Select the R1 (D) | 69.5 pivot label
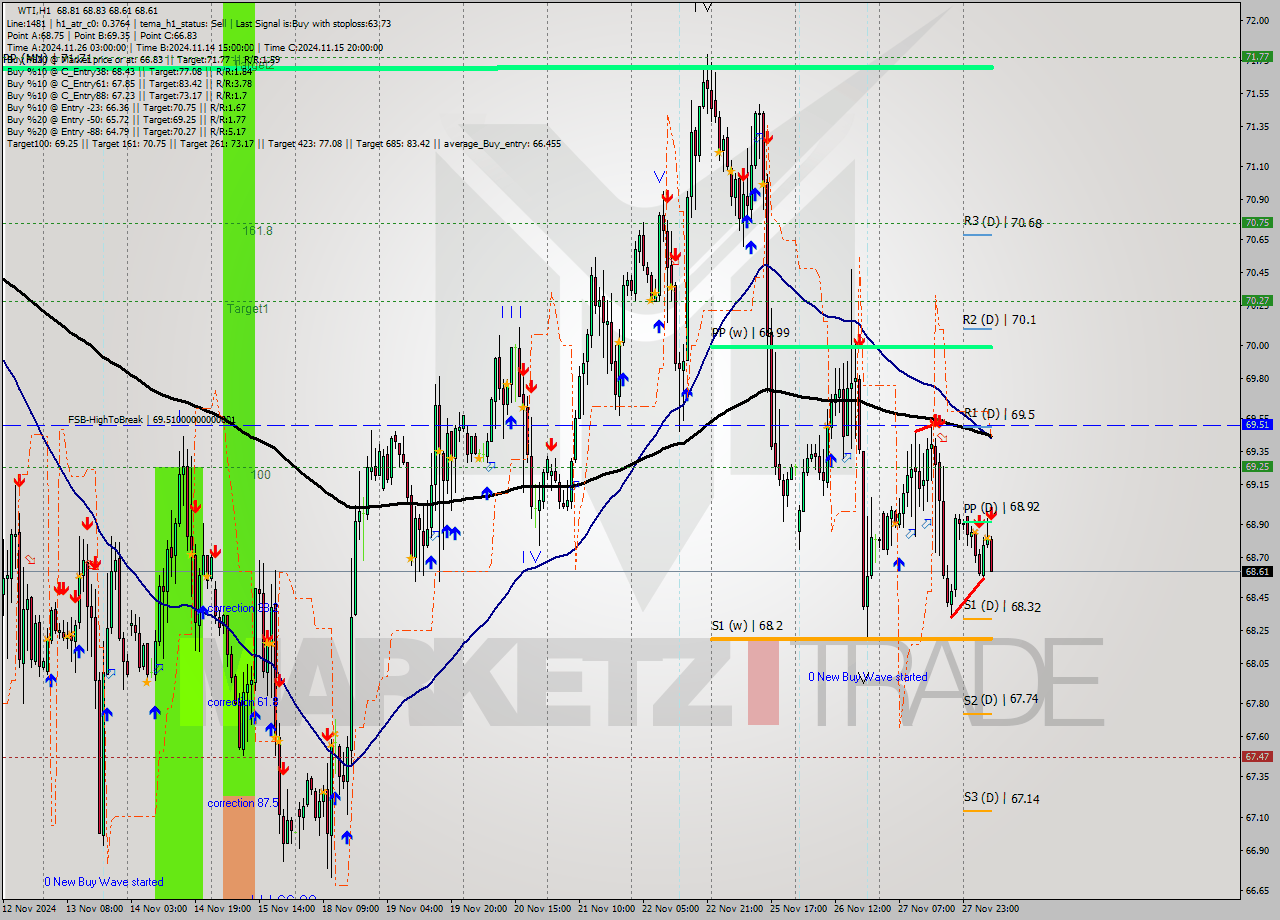The height and width of the screenshot is (920, 1280). coord(999,413)
